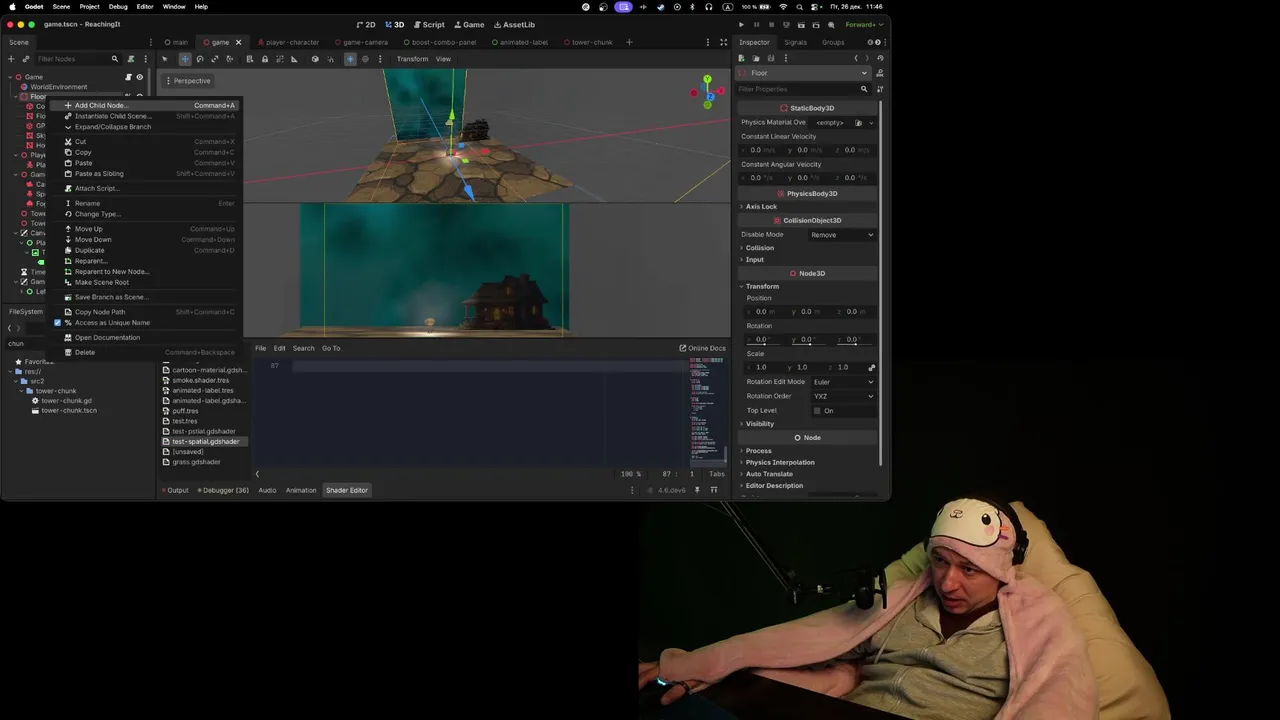Image resolution: width=1280 pixels, height=720 pixels.
Task: Open Transform menu in viewport toolbar
Action: (x=412, y=59)
